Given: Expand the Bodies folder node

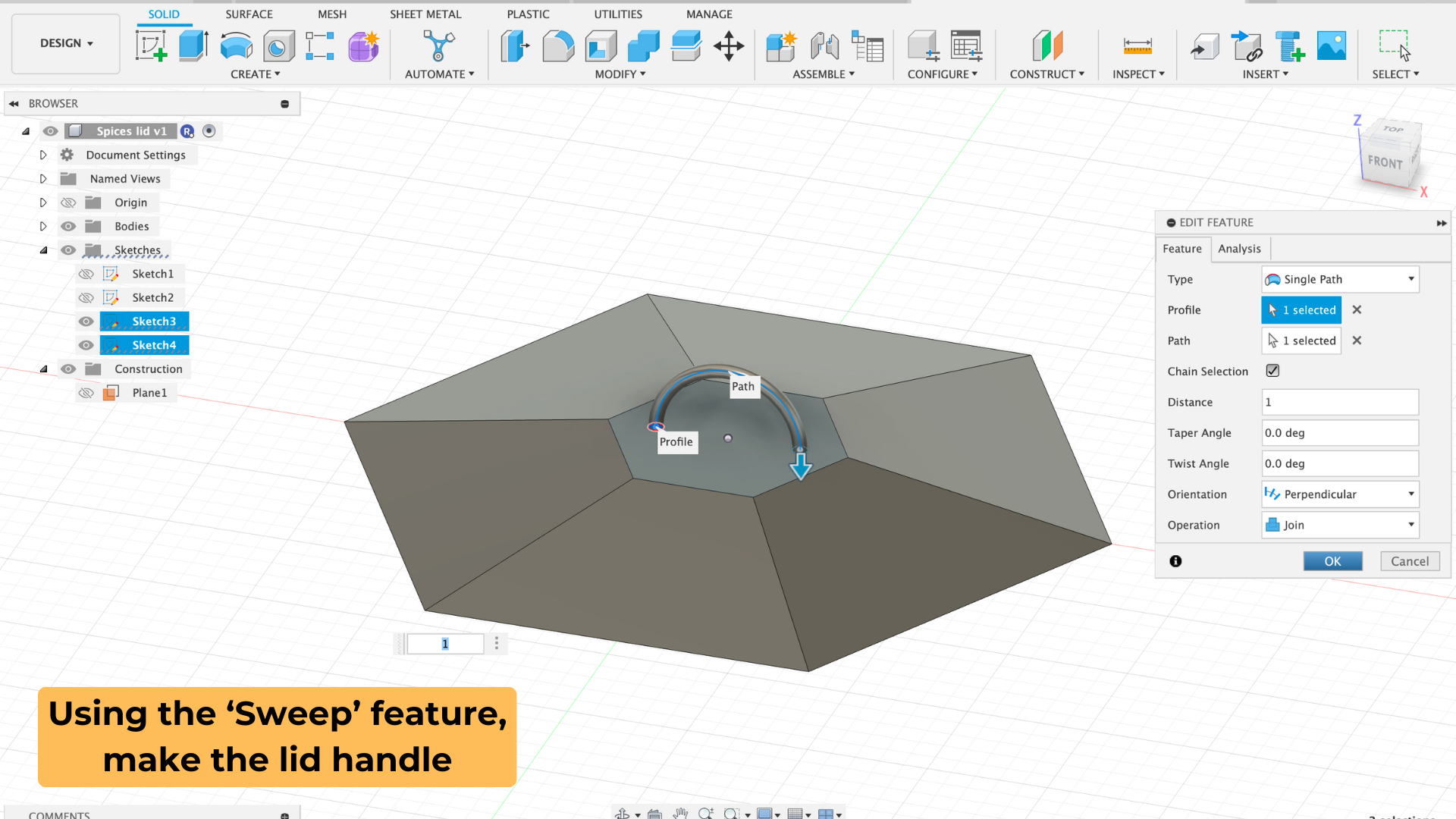Looking at the screenshot, I should (x=43, y=226).
